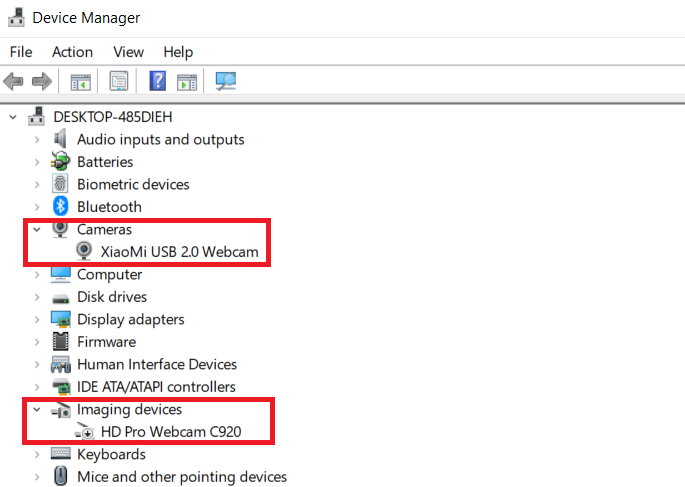Viewport: 685px width, 487px height.
Task: Click the Forward arrow toolbar icon
Action: point(41,81)
